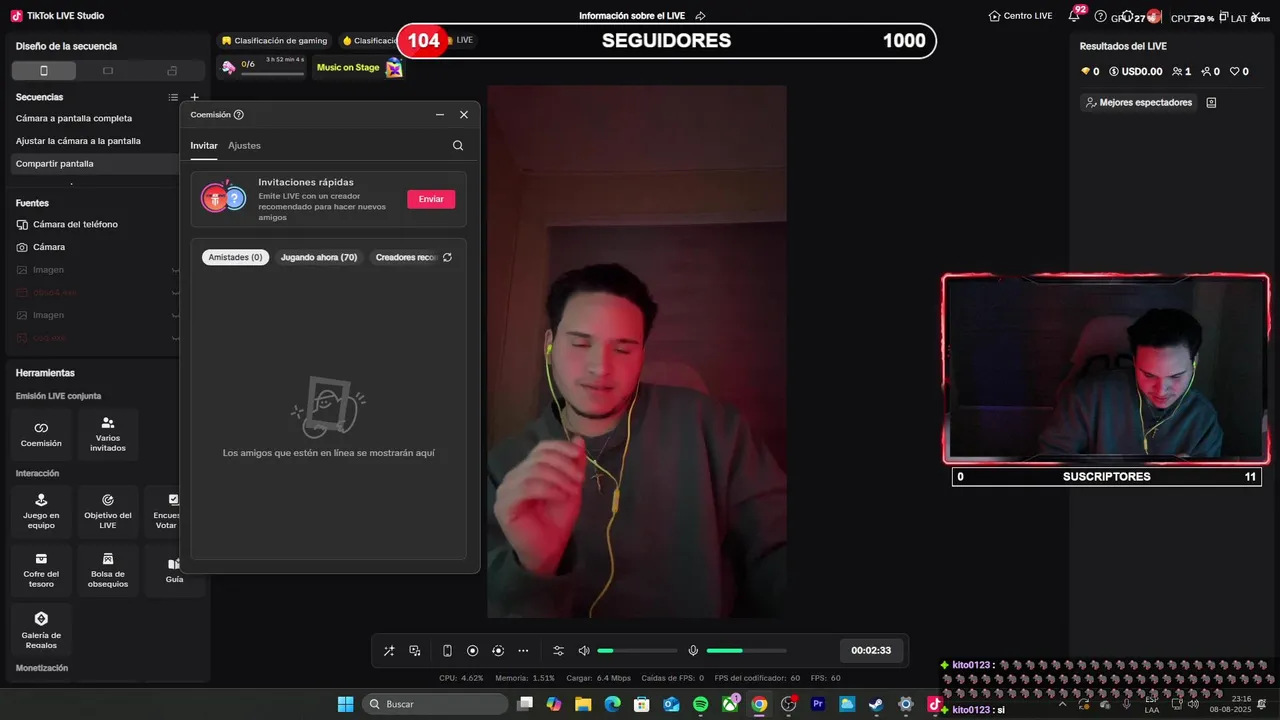The width and height of the screenshot is (1280, 720).
Task: Open the Coemisión help question mark
Action: coord(238,115)
